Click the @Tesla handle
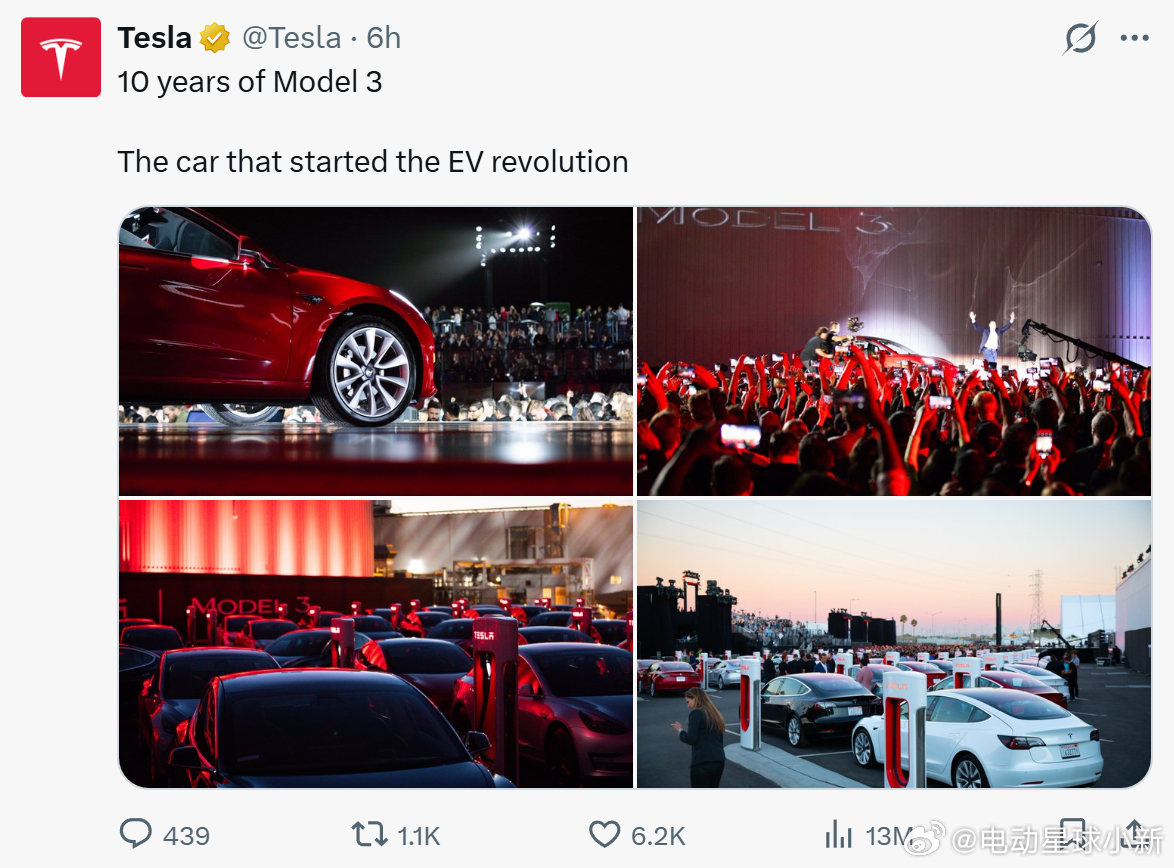Image resolution: width=1174 pixels, height=868 pixels. tap(291, 38)
